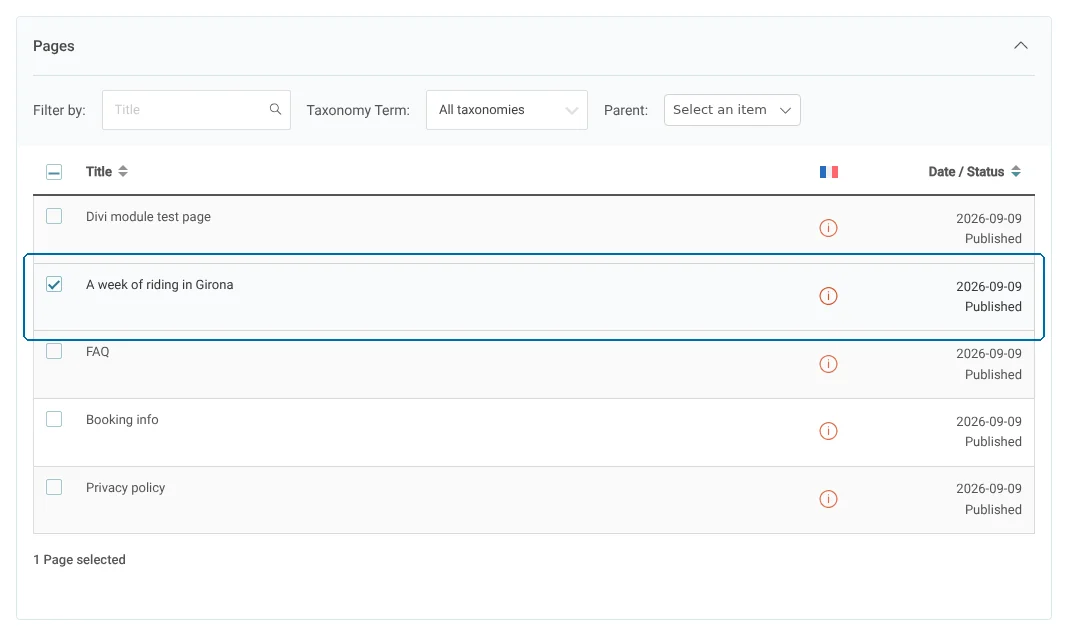The image size is (1068, 636).
Task: Uncheck A week of riding in Girona
Action: point(54,284)
